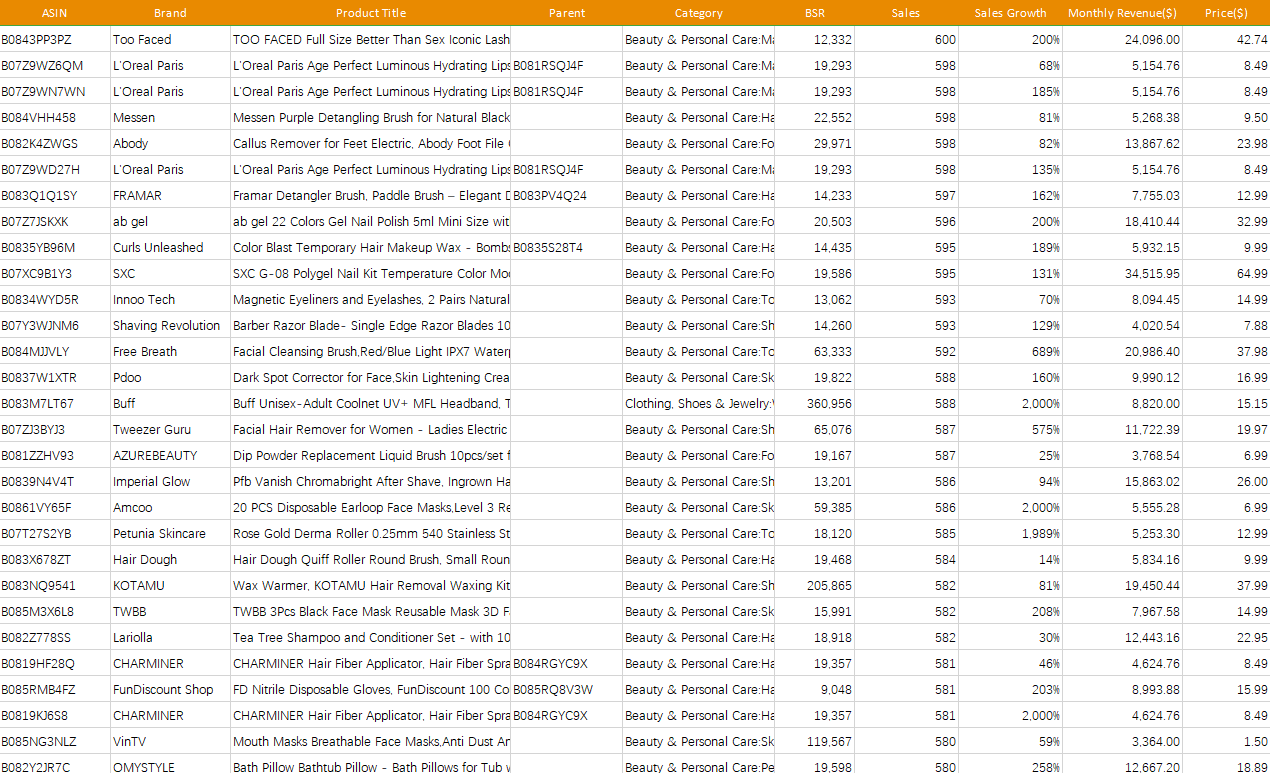Select the Brand column header
This screenshot has height=773, width=1270.
click(170, 13)
